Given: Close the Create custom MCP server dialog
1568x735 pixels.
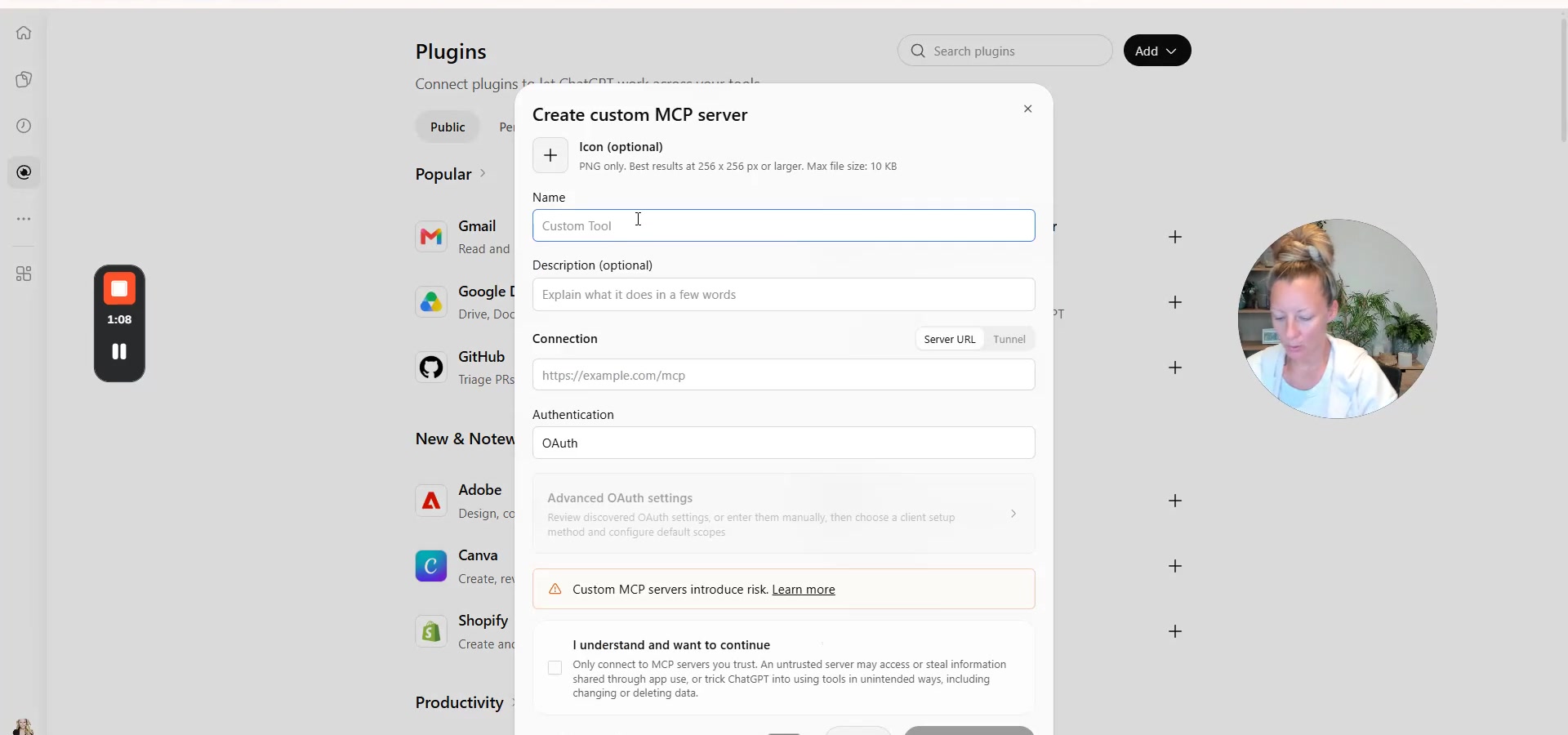Looking at the screenshot, I should (x=1028, y=109).
